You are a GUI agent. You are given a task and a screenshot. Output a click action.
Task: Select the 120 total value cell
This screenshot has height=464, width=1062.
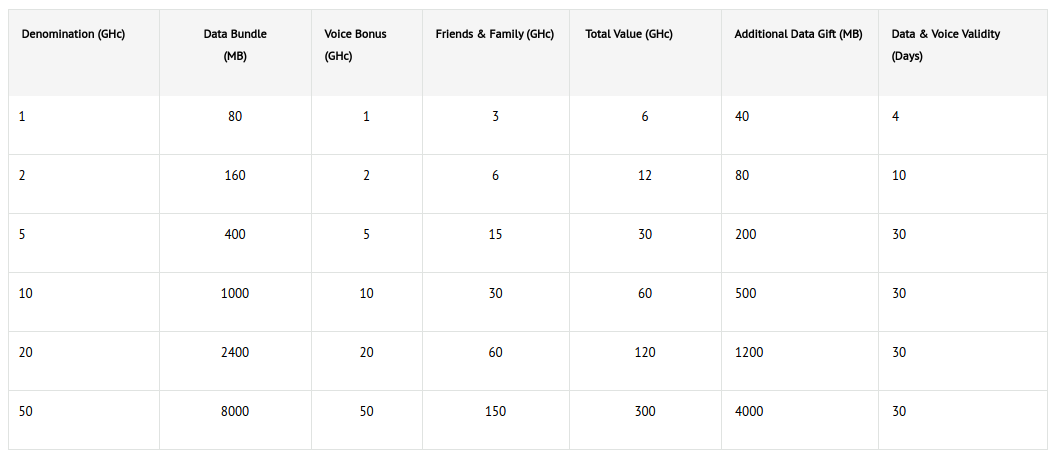(x=645, y=353)
